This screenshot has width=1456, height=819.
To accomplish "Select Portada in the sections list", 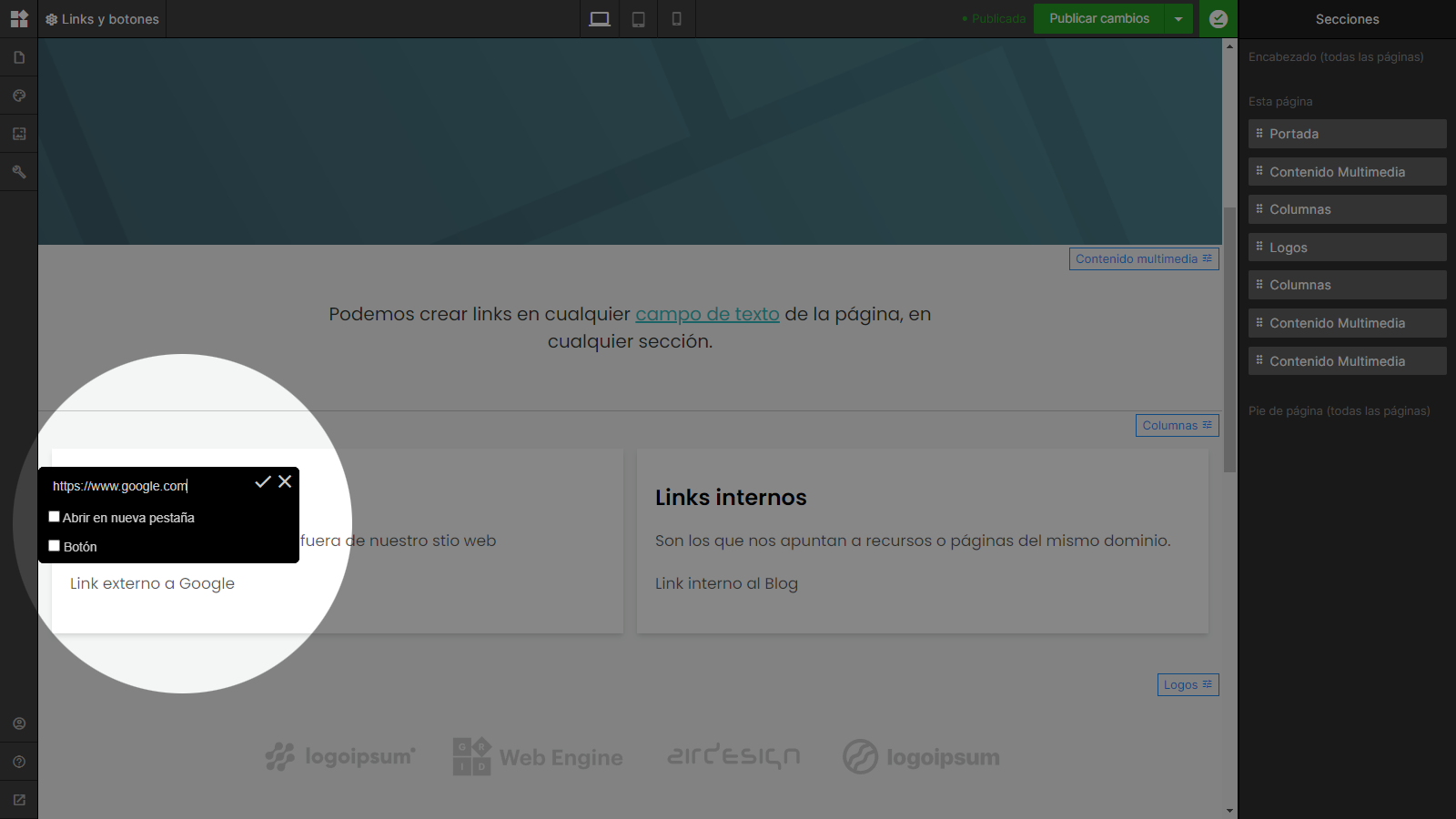I will tap(1347, 134).
